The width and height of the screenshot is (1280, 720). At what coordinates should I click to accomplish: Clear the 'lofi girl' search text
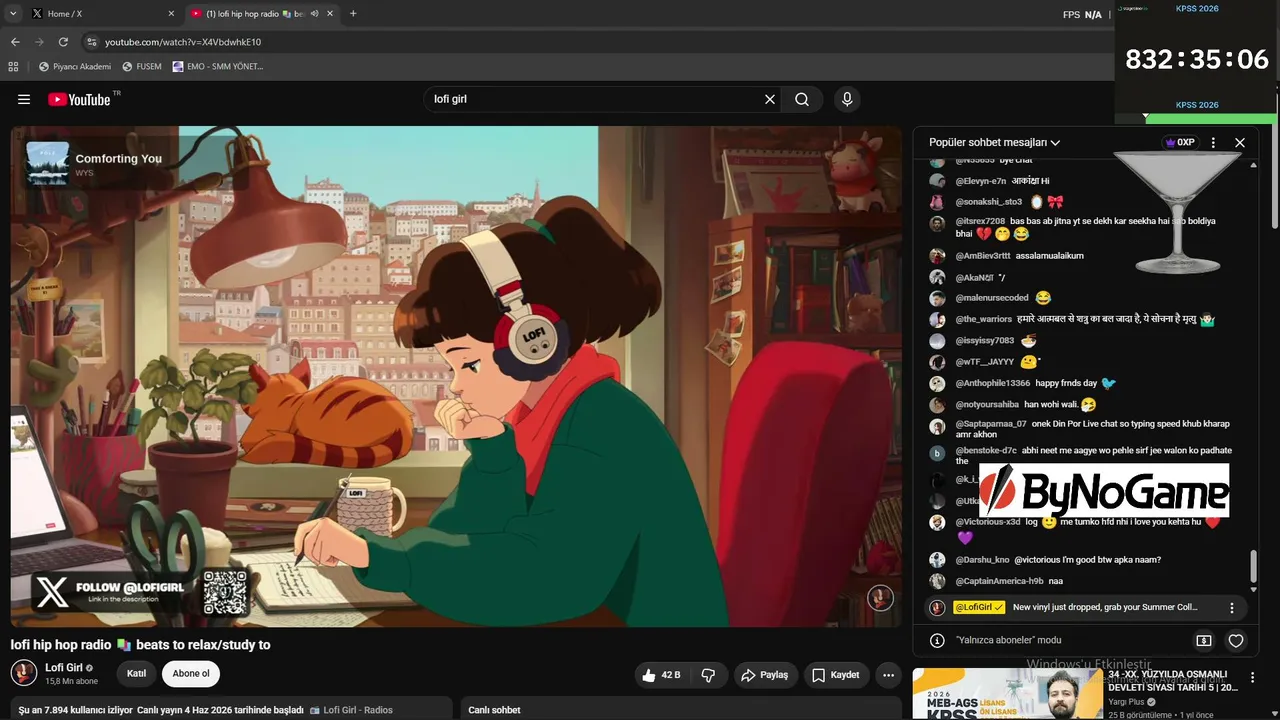(x=770, y=99)
